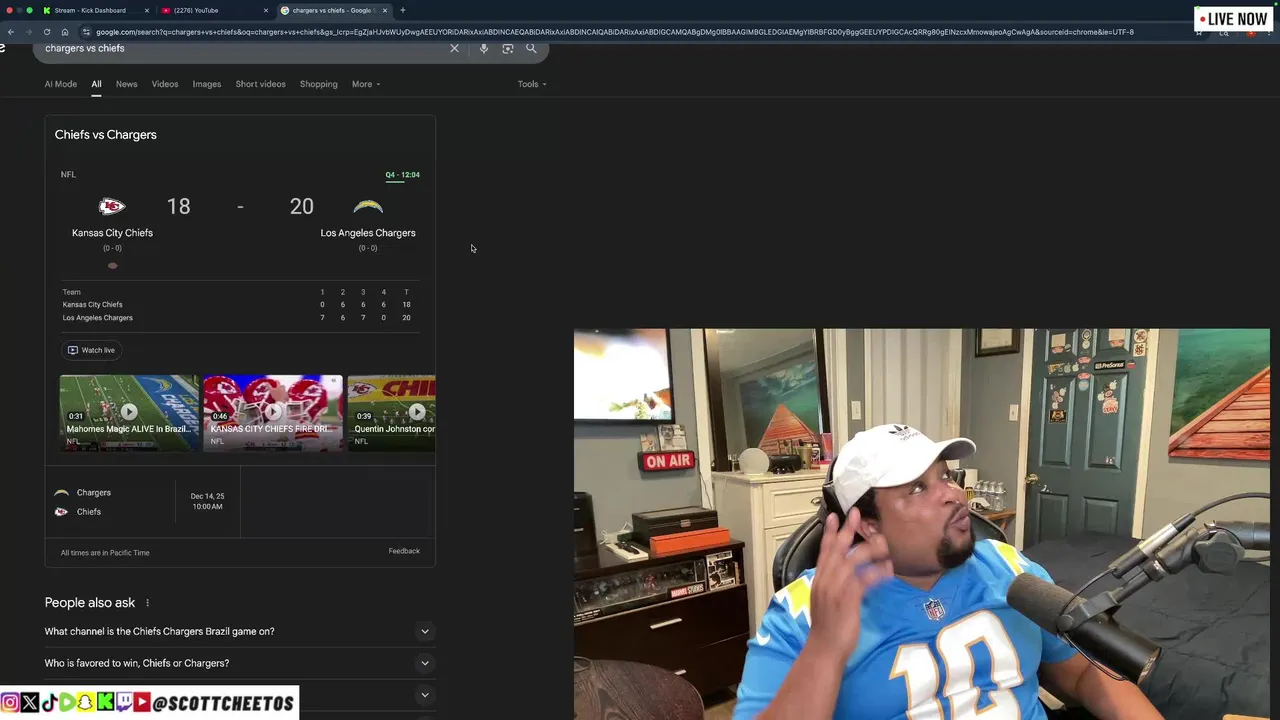Switch to the (2276) YouTube tab
The image size is (1280, 720).
pyautogui.click(x=196, y=10)
